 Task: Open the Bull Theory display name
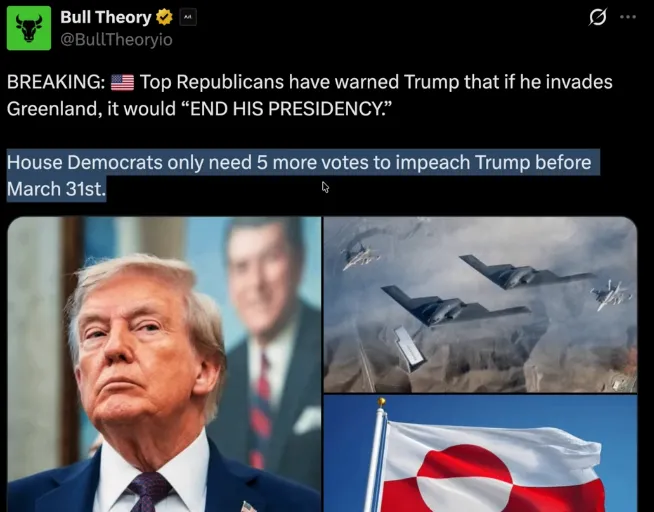pos(106,18)
